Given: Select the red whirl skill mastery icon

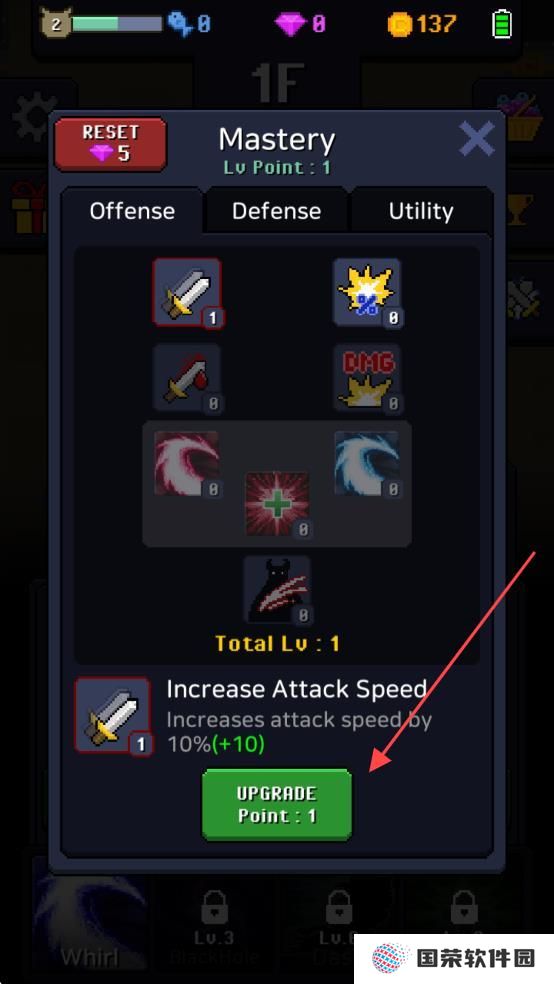Looking at the screenshot, I should pos(187,464).
